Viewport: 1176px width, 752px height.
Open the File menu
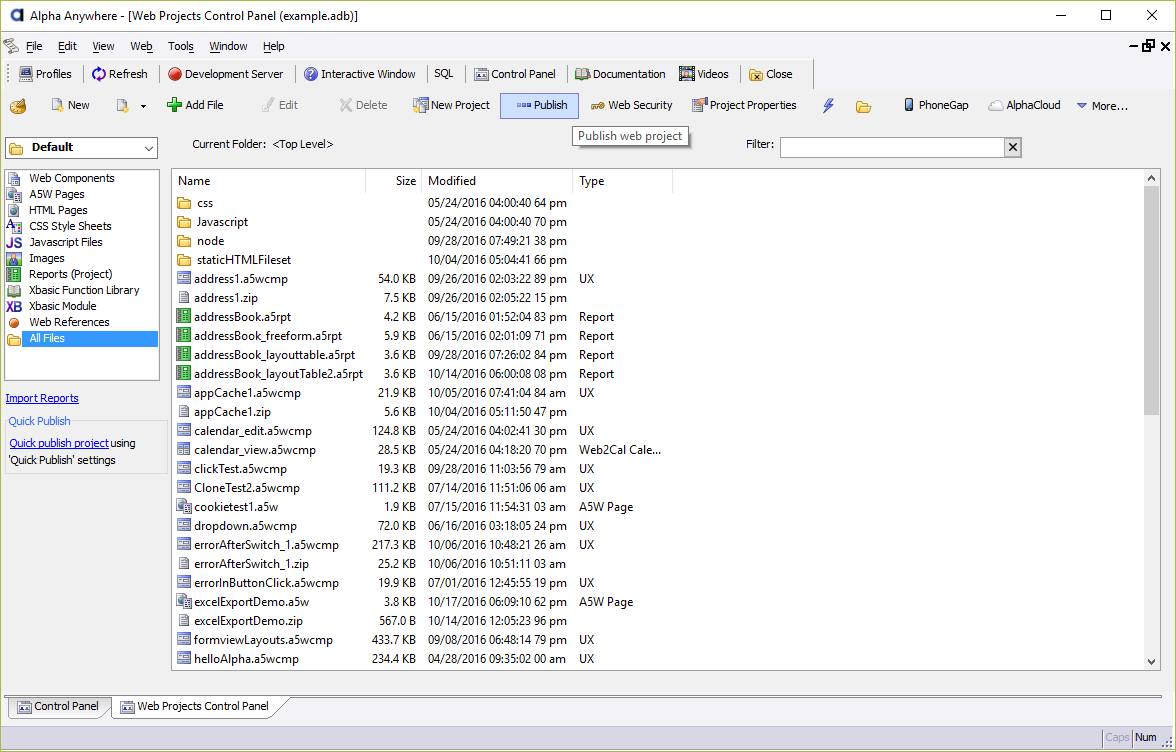click(x=34, y=46)
